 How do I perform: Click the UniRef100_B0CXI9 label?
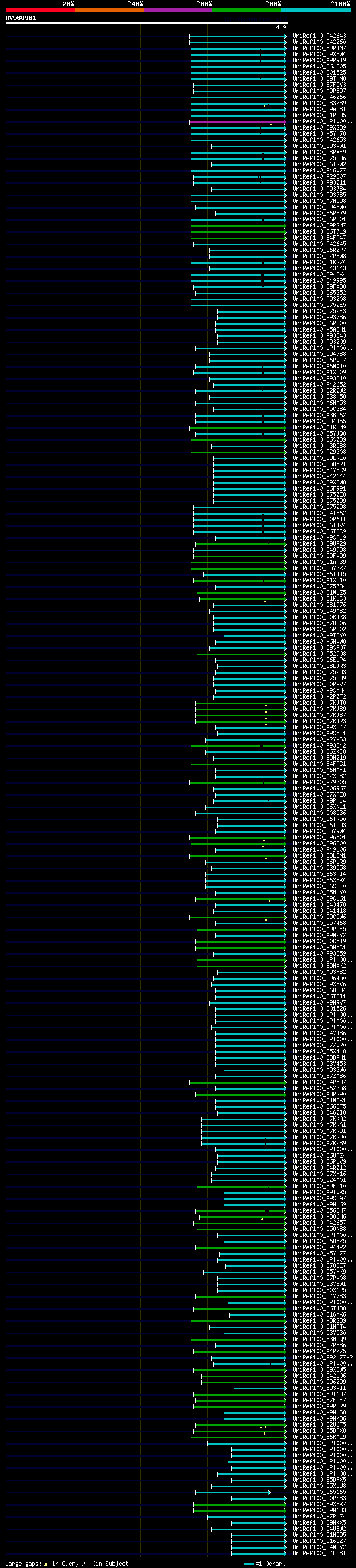point(319,942)
